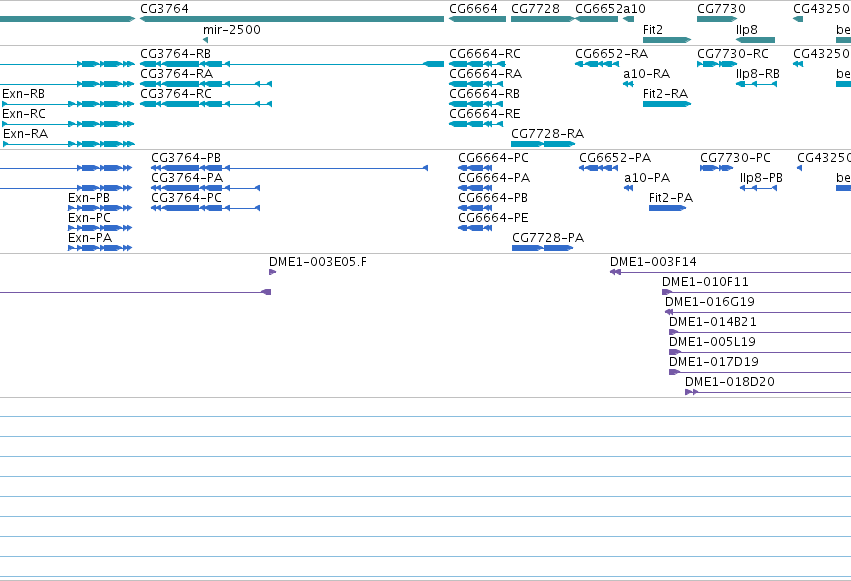Select clone DME1-010F11
Viewport: 851px width, 581px height.
coord(705,282)
